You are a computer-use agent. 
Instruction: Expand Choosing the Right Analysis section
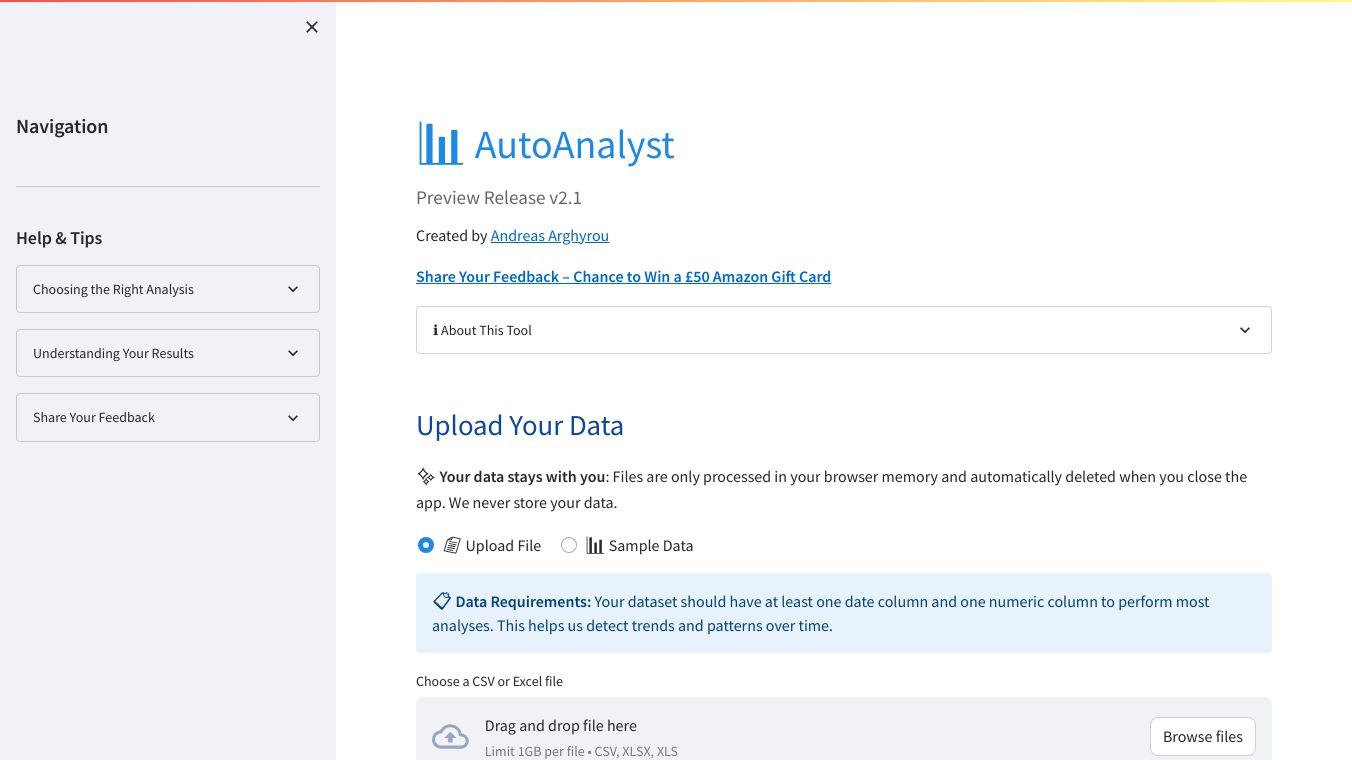(168, 289)
